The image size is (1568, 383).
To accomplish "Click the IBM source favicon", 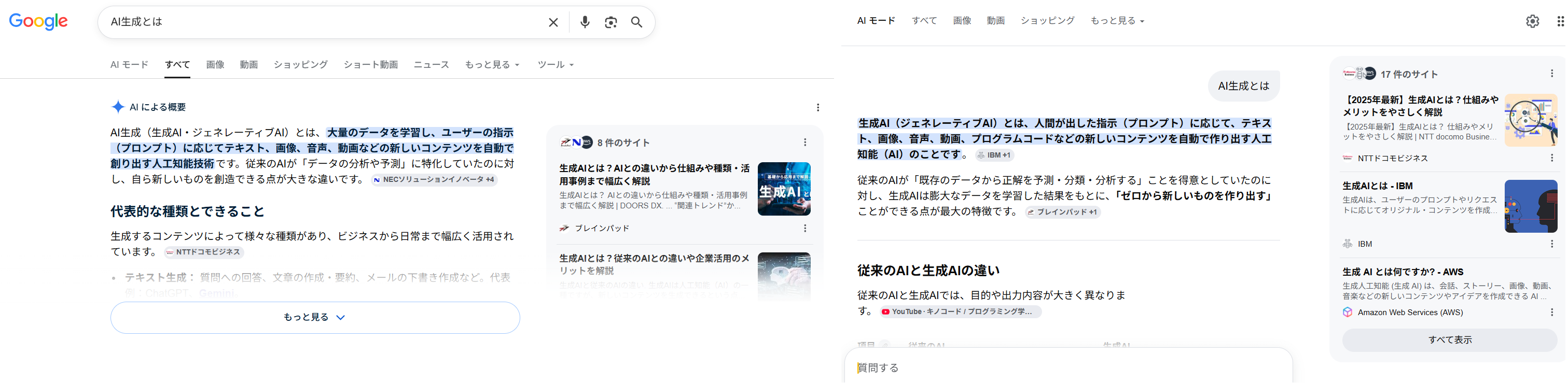I will tap(1348, 244).
